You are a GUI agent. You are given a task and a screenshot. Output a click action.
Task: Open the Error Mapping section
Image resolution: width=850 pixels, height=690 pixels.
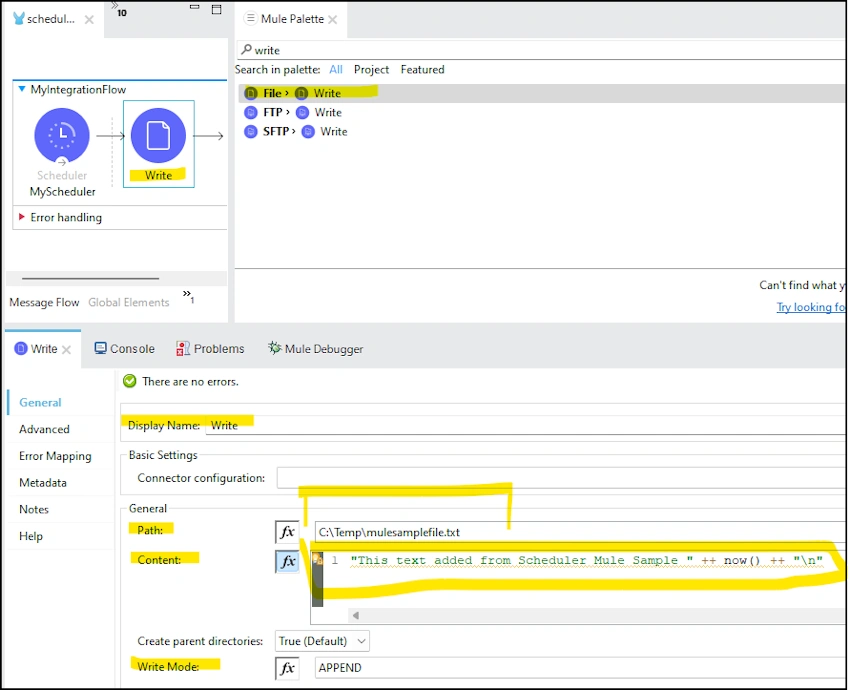tap(55, 456)
